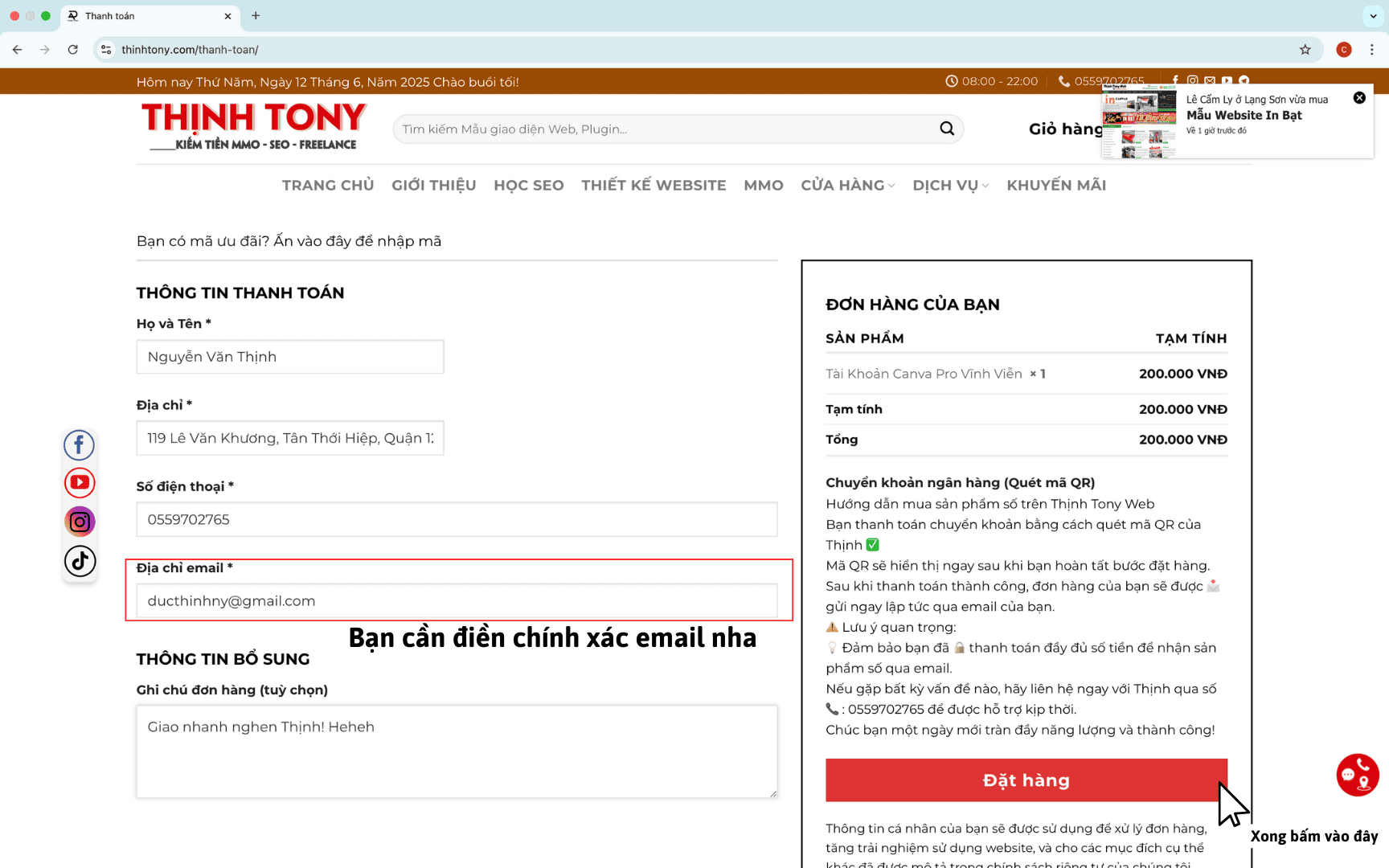Click the browser forward arrow

click(x=45, y=49)
